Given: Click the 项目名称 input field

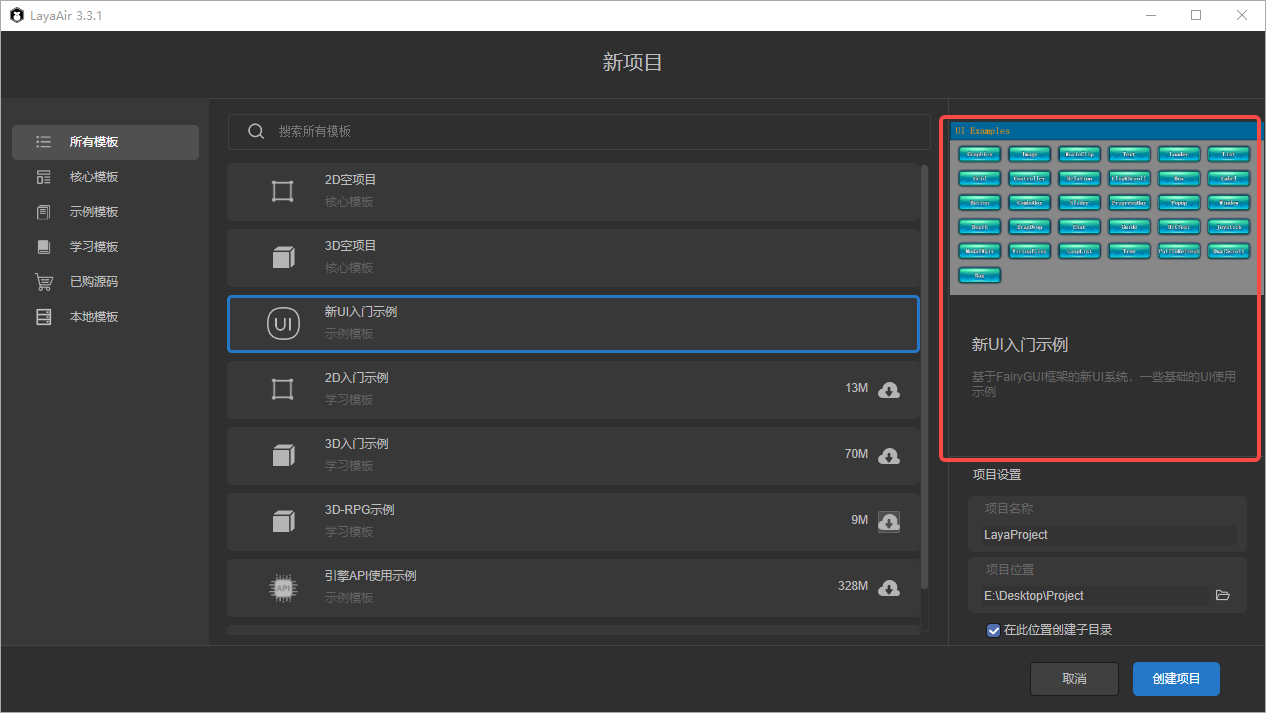Looking at the screenshot, I should [1108, 535].
